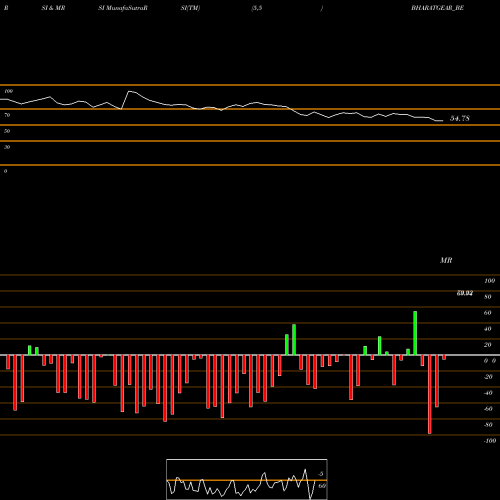Click the MR panel label
Screen dimensions: 500x500
[446, 260]
